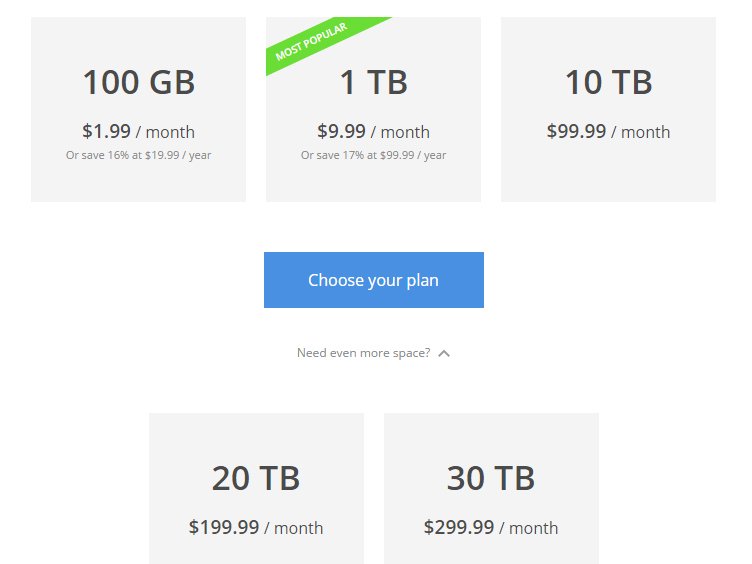Screen dimensions: 752x564
Task: Click the $1.99 / month price
Action: 138,131
